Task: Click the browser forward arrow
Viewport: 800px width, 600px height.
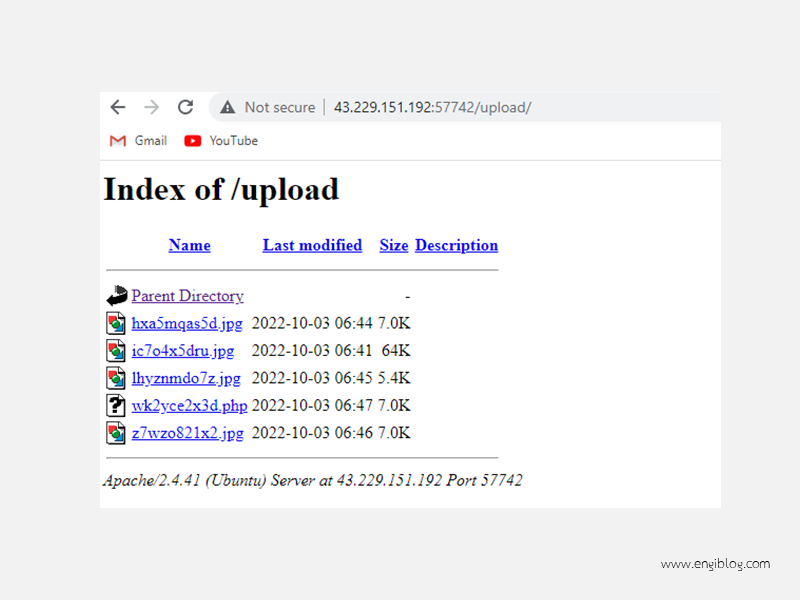Action: [x=152, y=107]
